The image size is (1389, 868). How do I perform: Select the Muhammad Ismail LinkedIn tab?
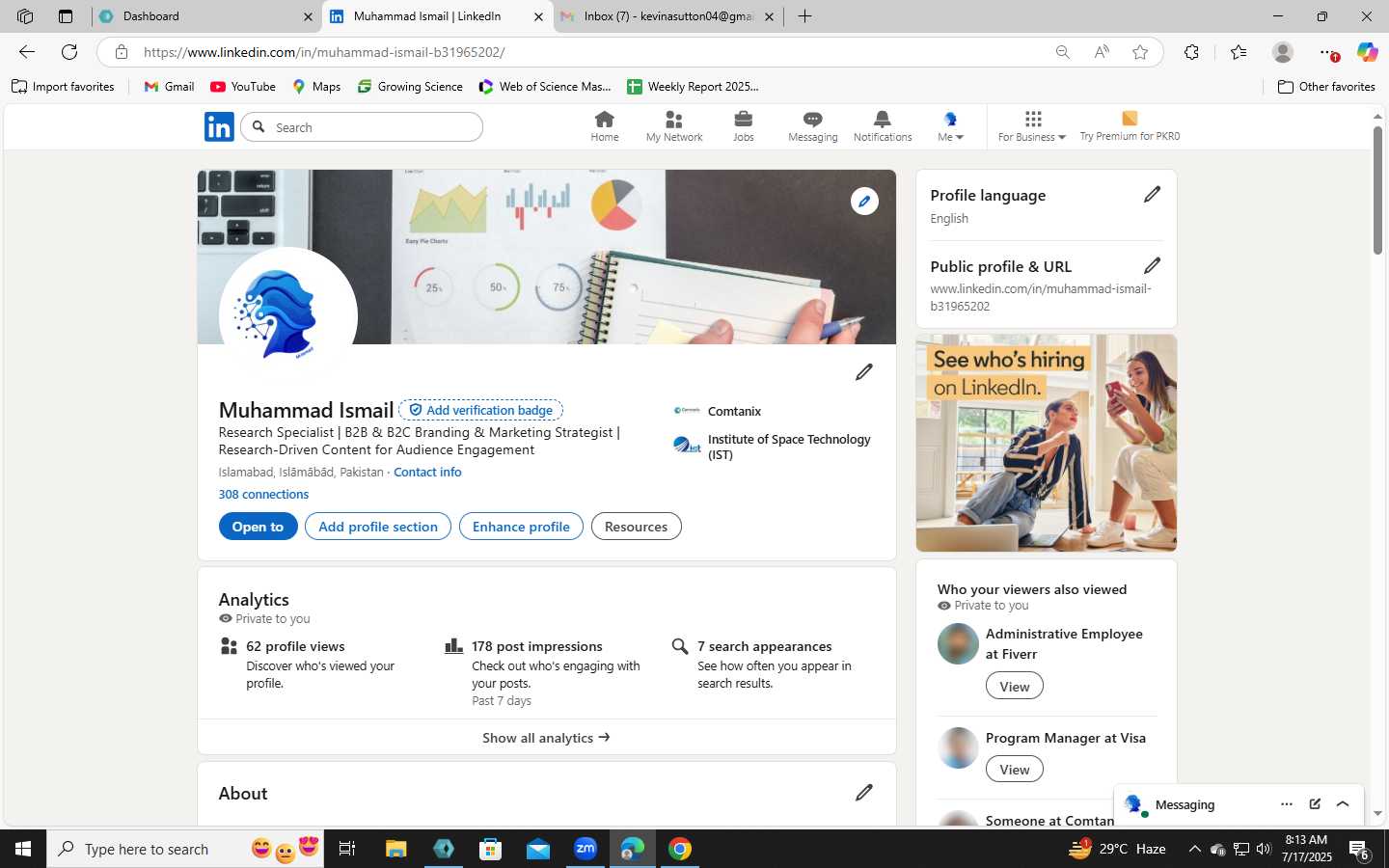437,15
